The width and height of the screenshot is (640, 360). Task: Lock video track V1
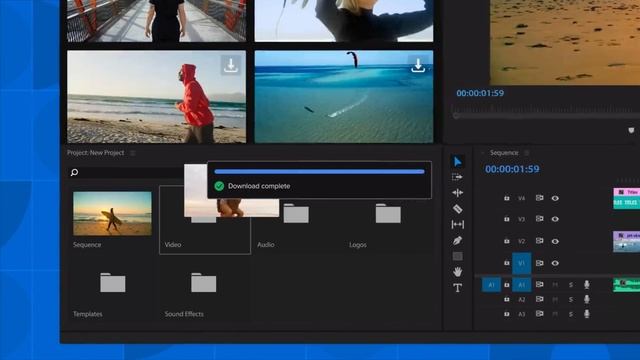[507, 263]
